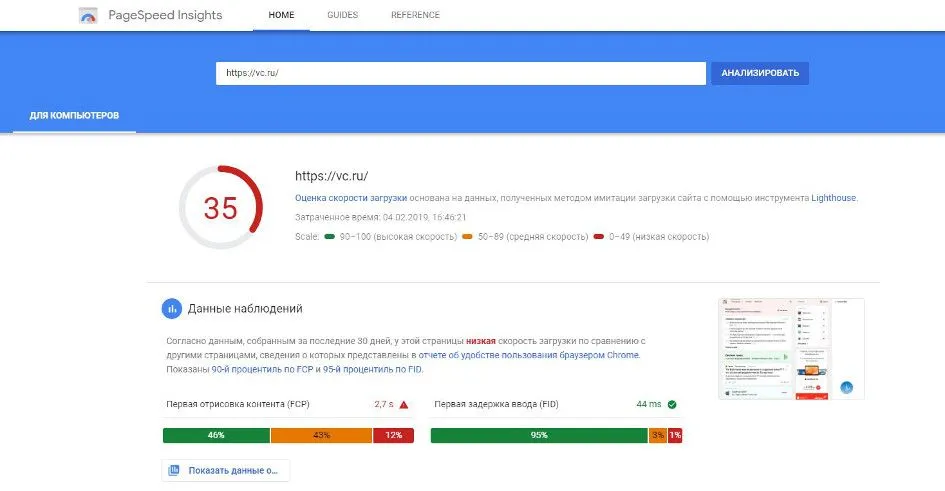Screen dimensions: 945x491
Task: Click the red word низкая in description
Action: point(480,341)
